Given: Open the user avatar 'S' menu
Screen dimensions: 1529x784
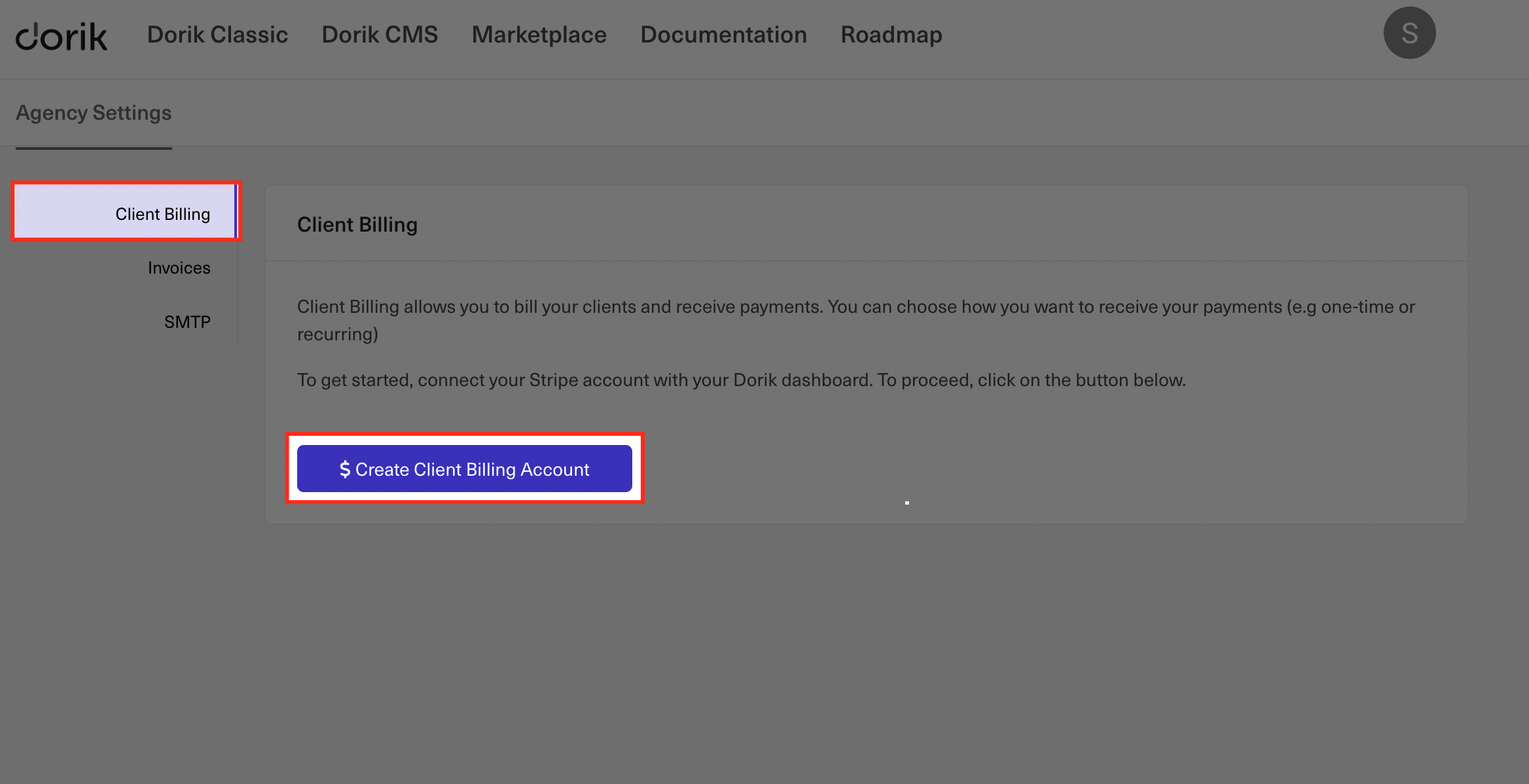Looking at the screenshot, I should click(1409, 33).
